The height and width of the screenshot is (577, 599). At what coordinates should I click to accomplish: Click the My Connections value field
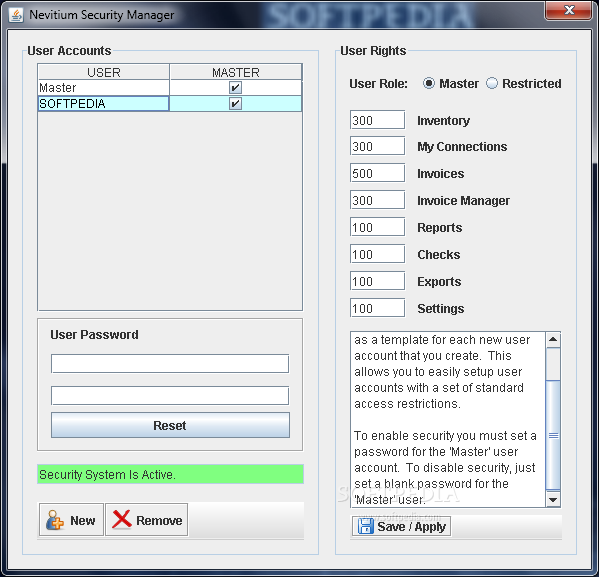coord(377,146)
